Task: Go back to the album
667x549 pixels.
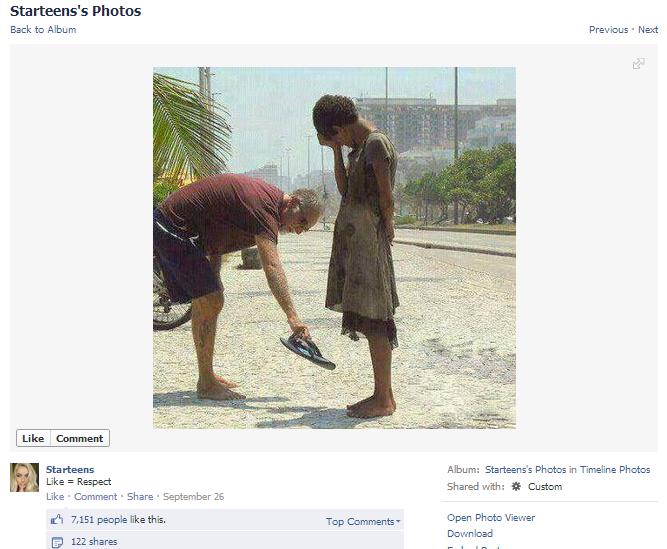Action: click(x=43, y=29)
